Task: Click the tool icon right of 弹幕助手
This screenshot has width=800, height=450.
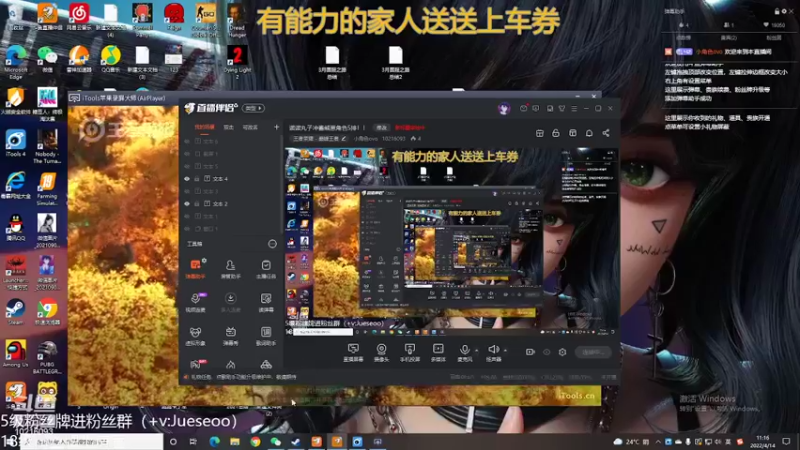Action: point(231,268)
